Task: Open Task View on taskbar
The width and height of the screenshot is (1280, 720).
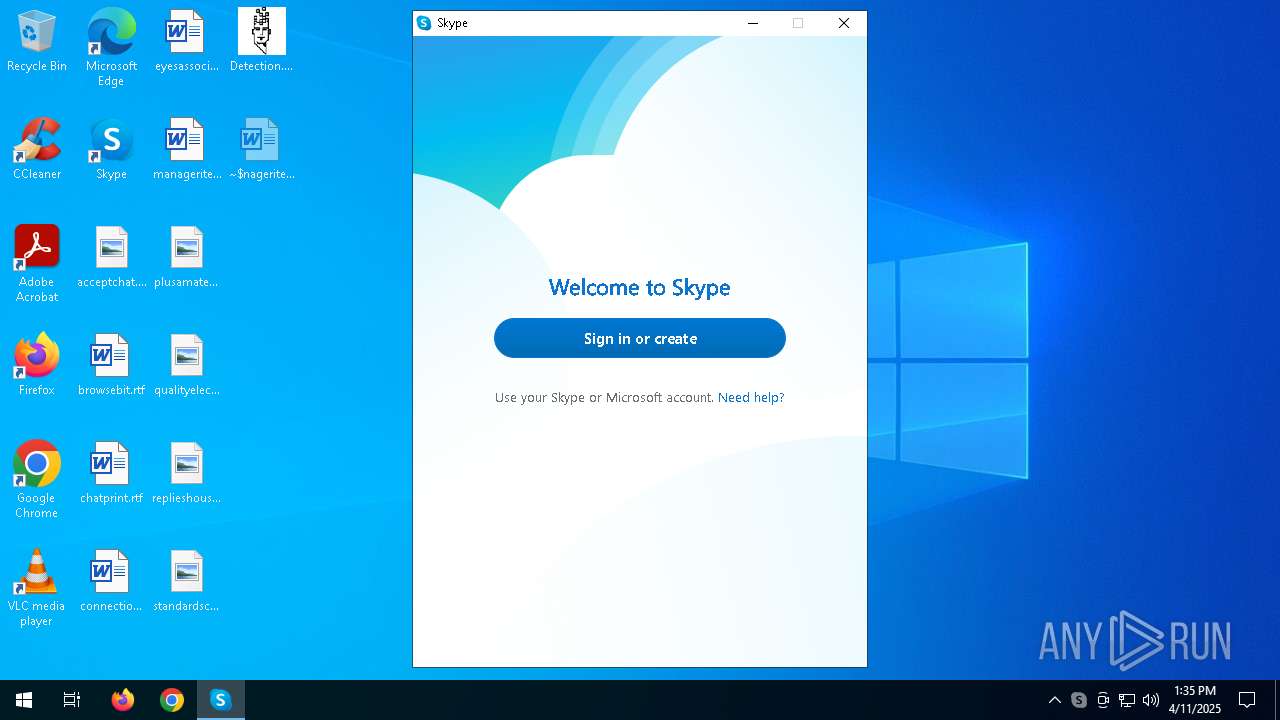Action: coord(72,700)
